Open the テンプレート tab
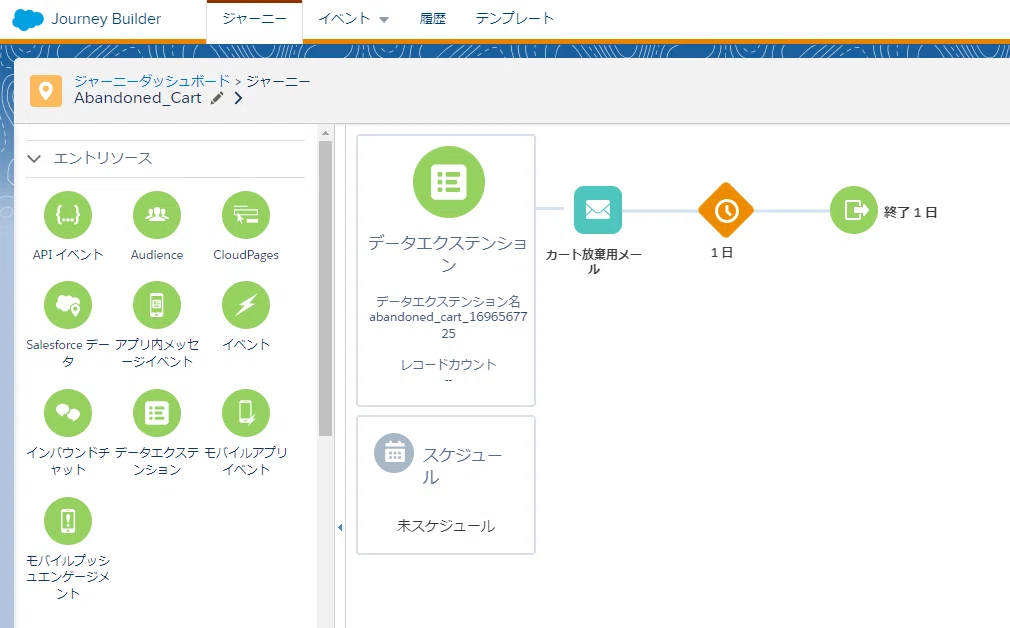The width and height of the screenshot is (1010, 628). 514,19
